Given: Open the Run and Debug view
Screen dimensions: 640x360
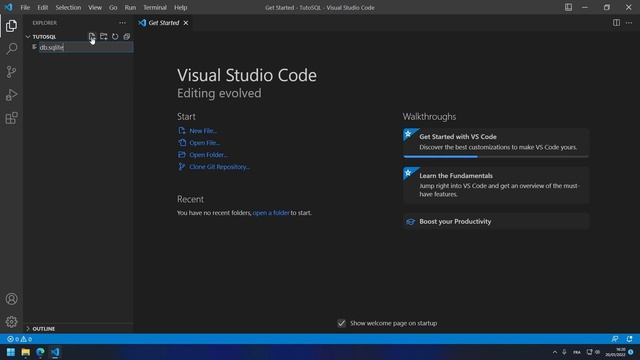Looking at the screenshot, I should coord(11,95).
